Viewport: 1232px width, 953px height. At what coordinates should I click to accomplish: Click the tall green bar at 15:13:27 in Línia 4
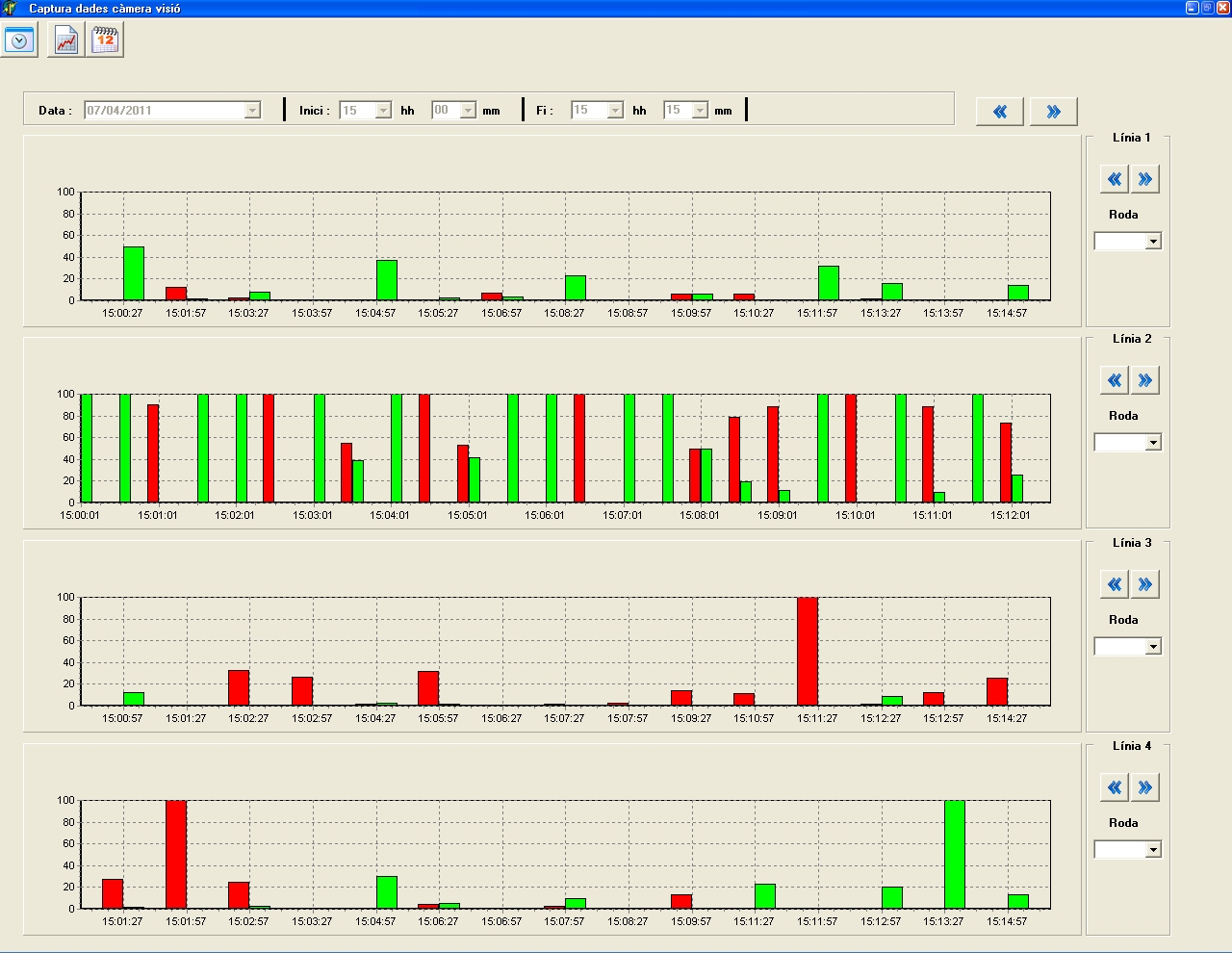click(955, 855)
